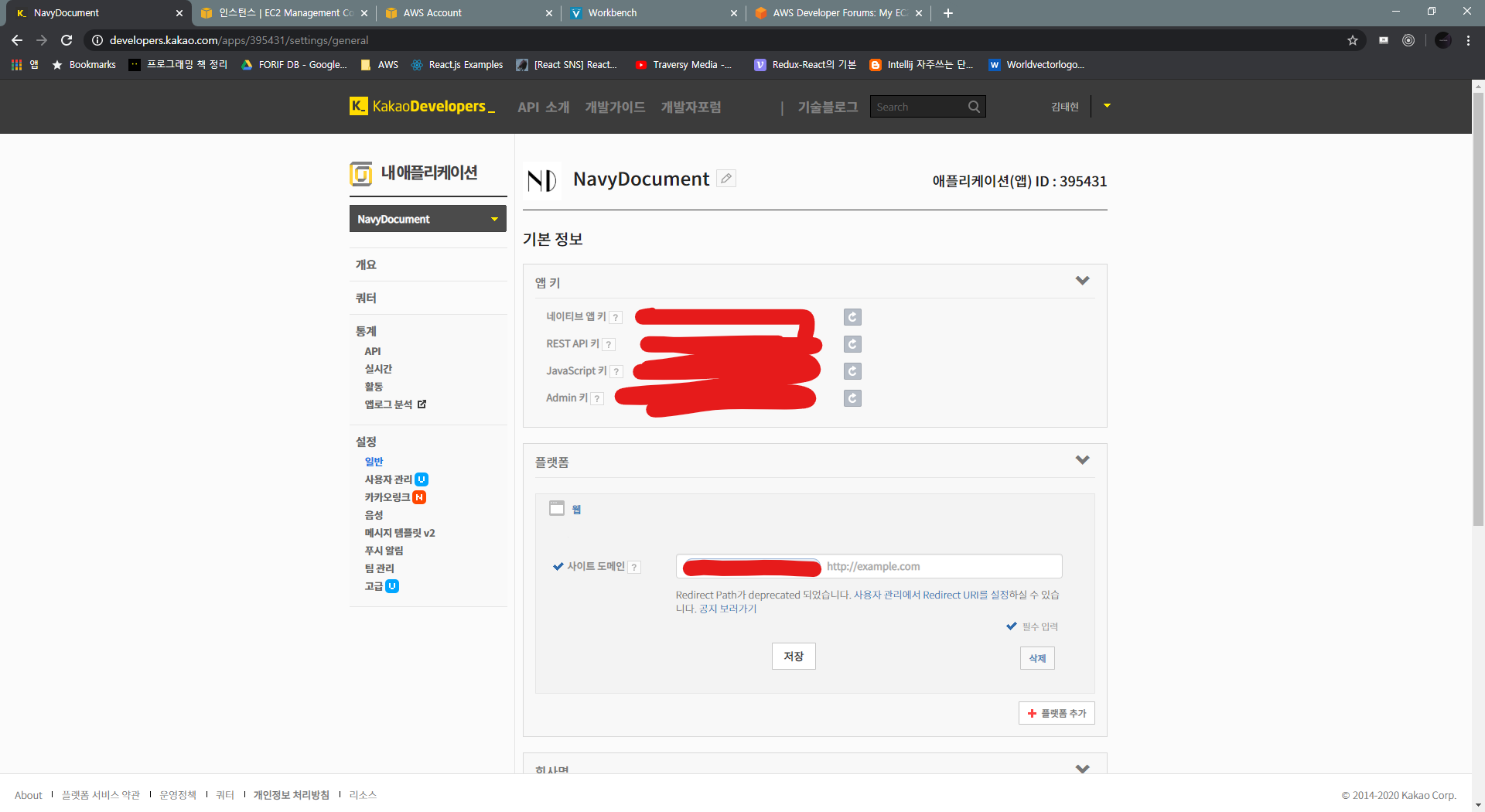Open Chrome menu three dots

(1468, 40)
